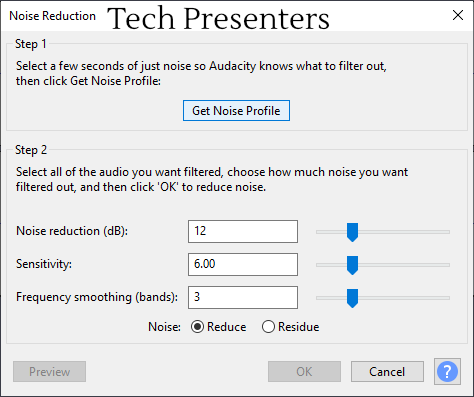This screenshot has height=397, width=474.
Task: Grab the Noise reduction slider handle
Action: (x=352, y=232)
